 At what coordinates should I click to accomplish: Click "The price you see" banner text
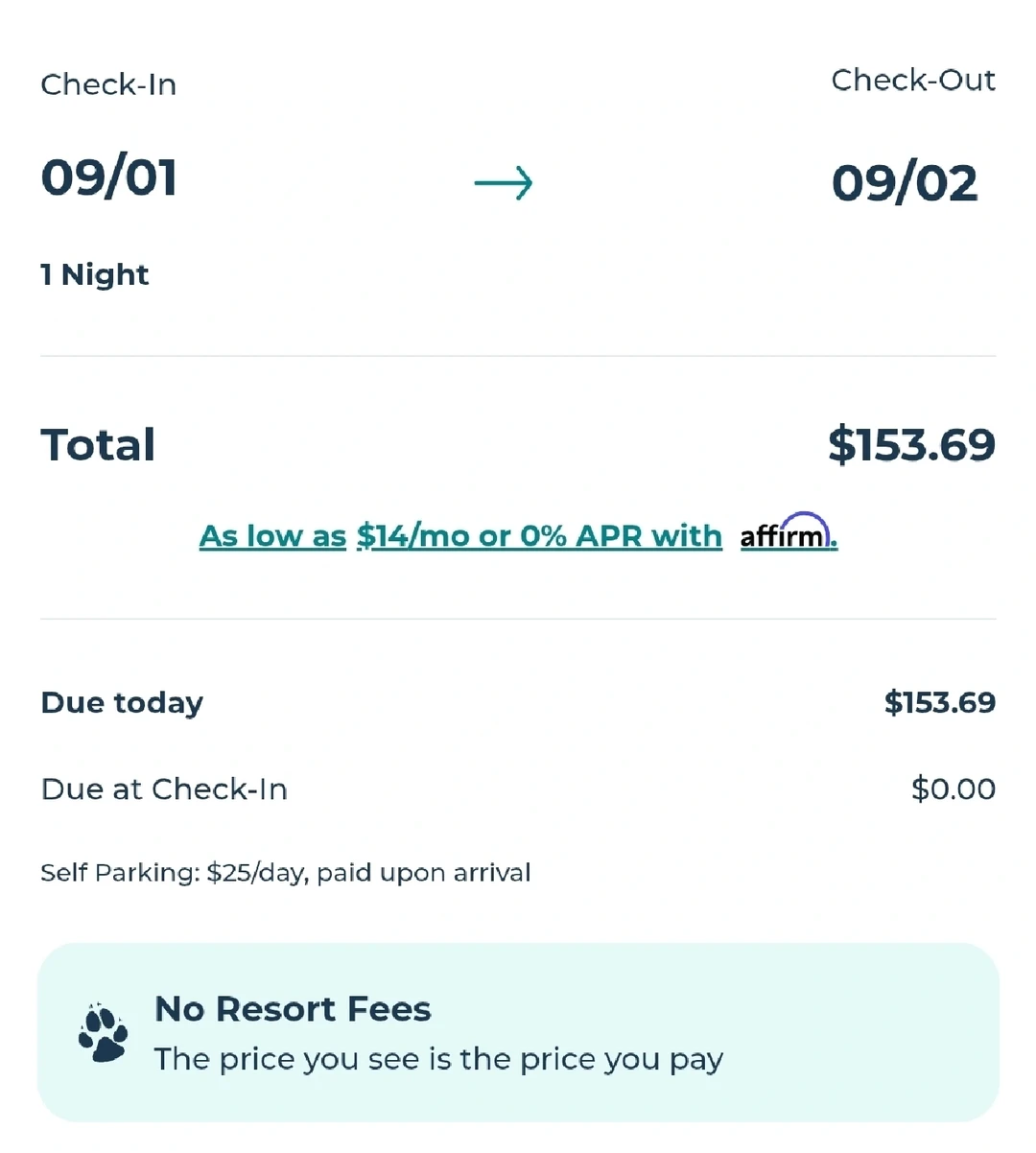438,1059
